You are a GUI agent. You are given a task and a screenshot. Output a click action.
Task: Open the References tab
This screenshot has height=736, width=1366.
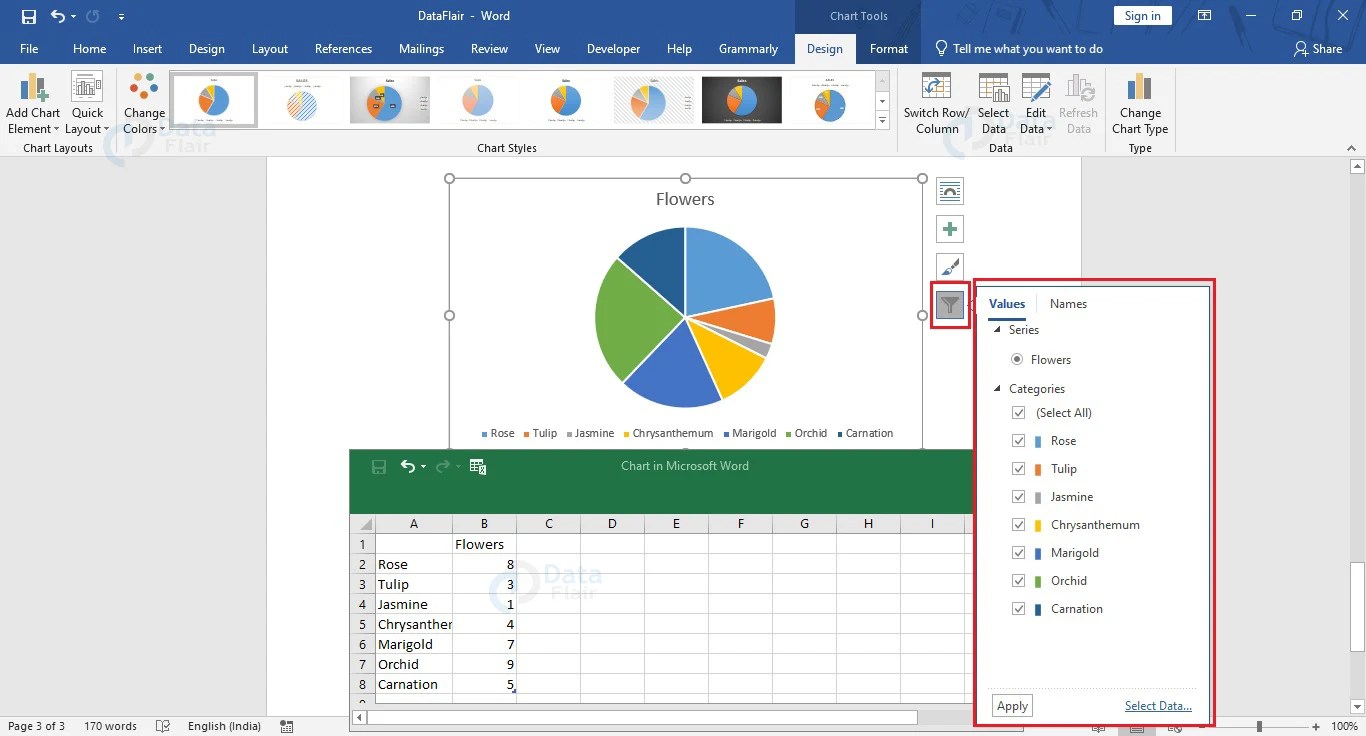click(343, 48)
